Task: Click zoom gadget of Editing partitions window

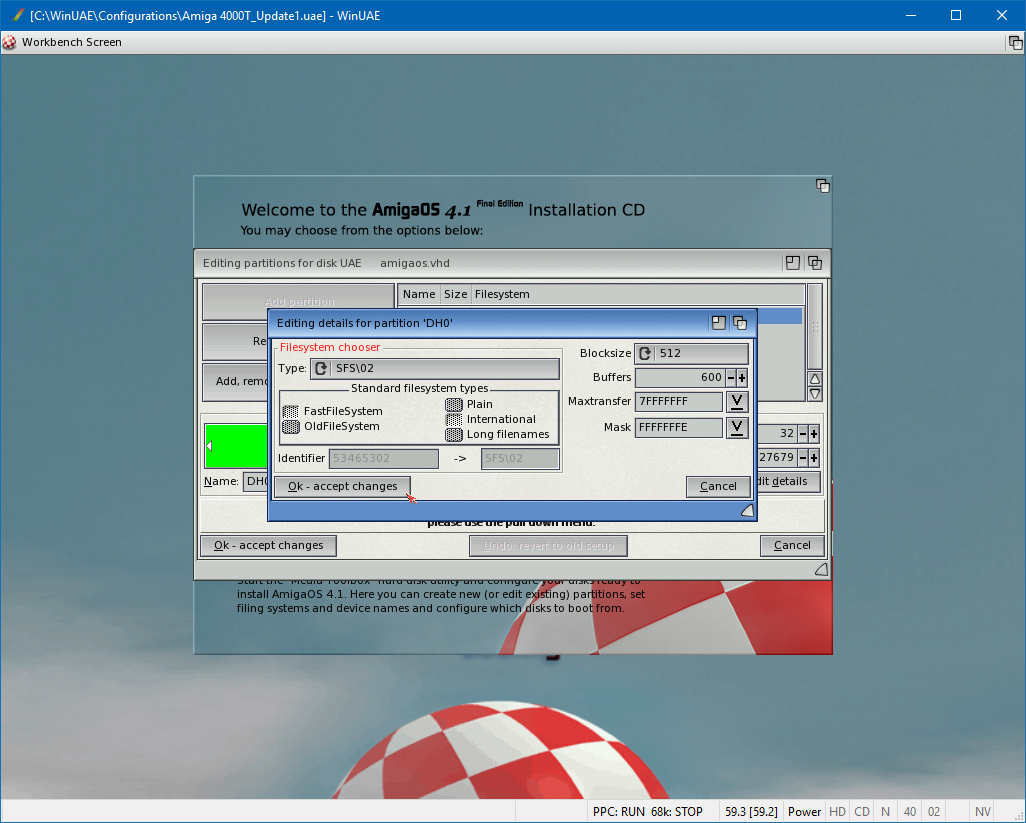Action: (x=792, y=263)
